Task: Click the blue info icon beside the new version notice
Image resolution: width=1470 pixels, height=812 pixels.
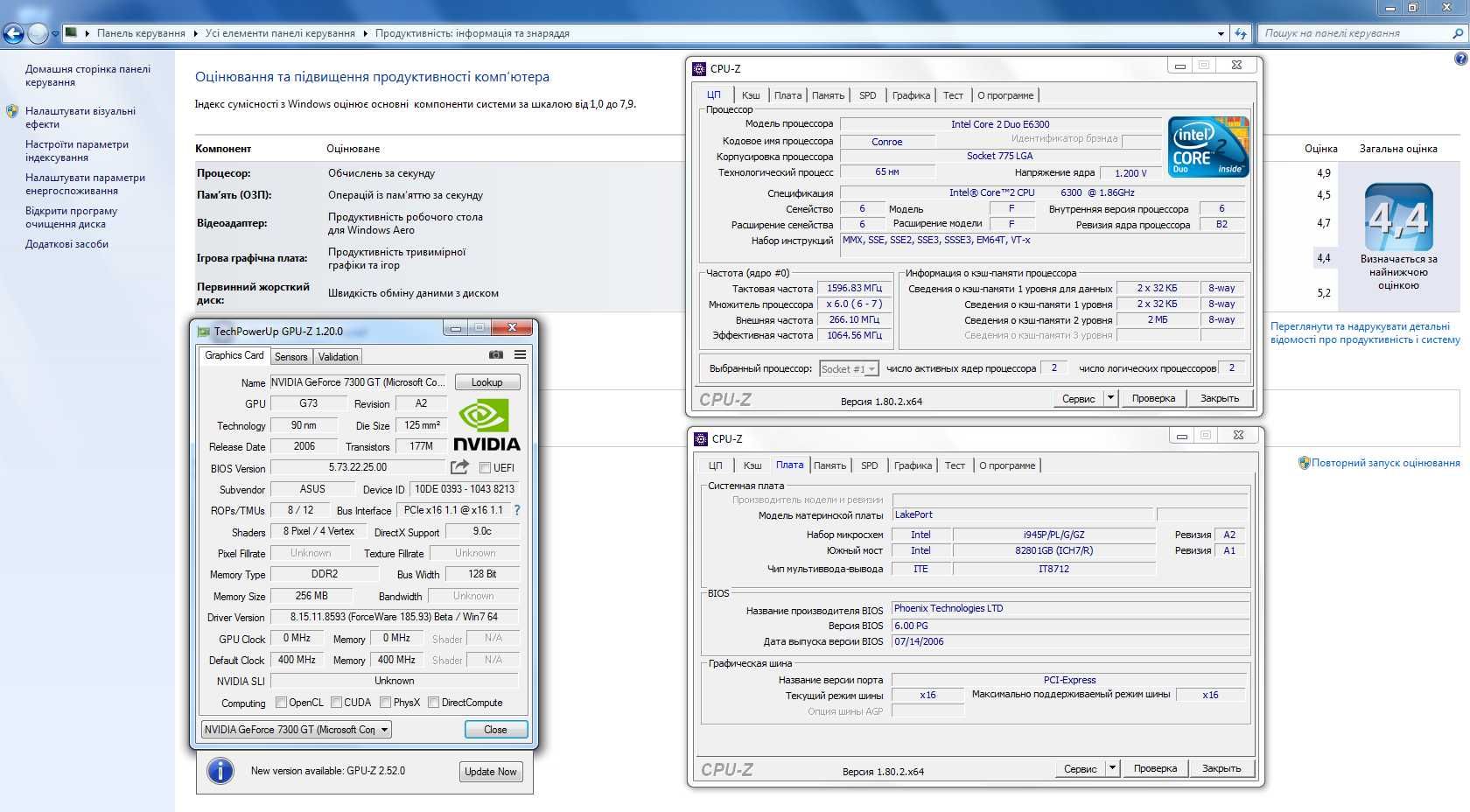Action: click(220, 771)
